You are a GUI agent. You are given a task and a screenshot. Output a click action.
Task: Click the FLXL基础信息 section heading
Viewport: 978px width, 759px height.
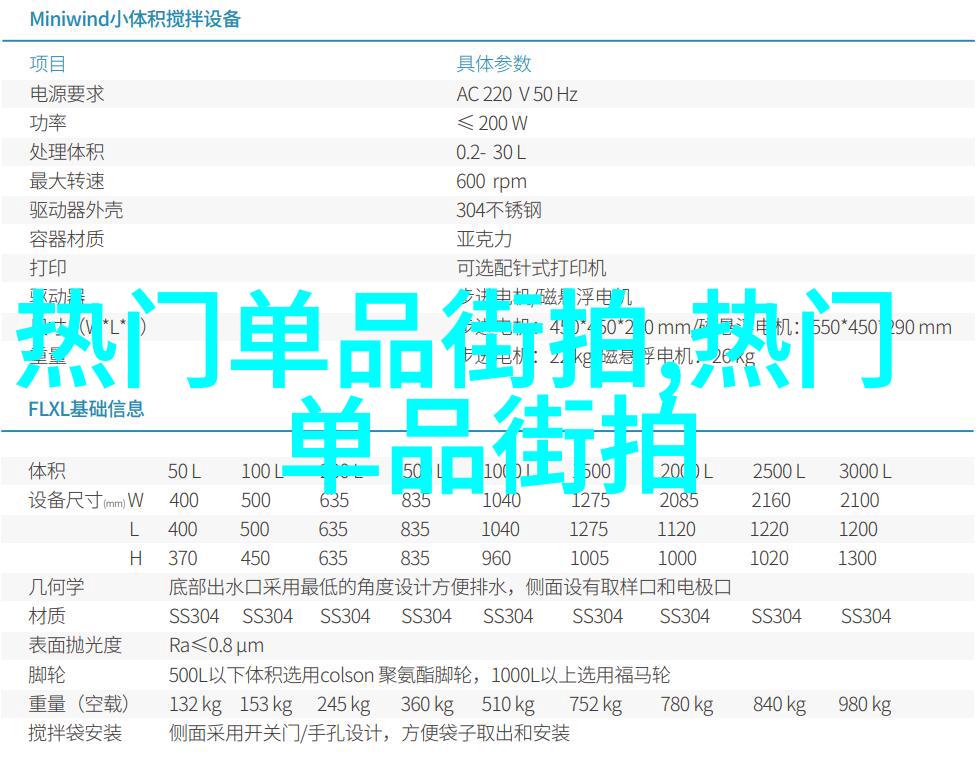pos(86,409)
